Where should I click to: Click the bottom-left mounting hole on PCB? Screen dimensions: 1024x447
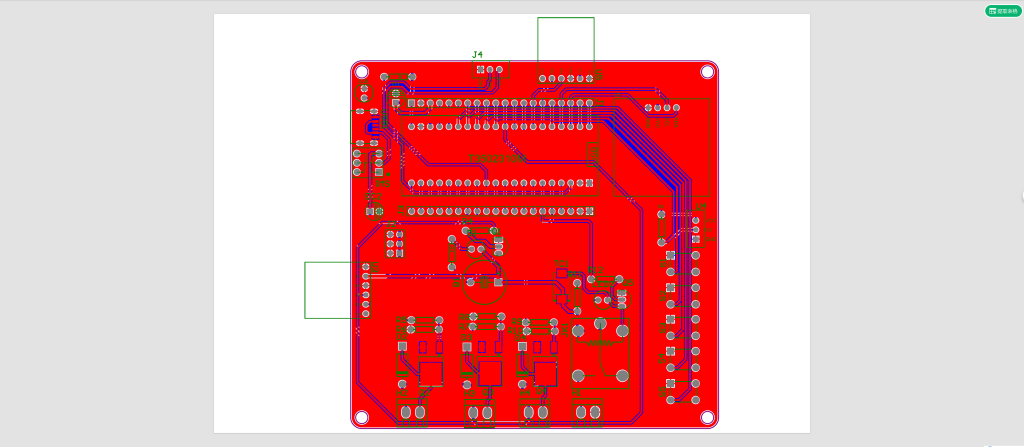pyautogui.click(x=362, y=417)
